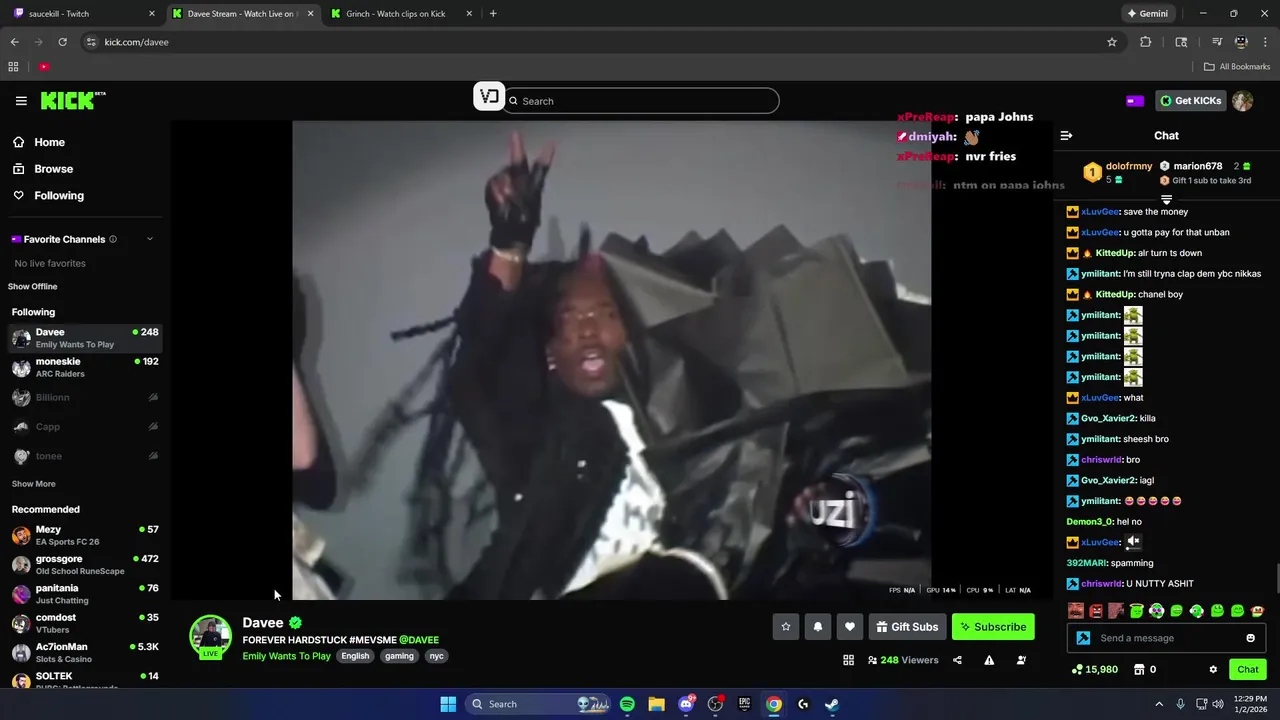Open Following in the sidebar
The height and width of the screenshot is (720, 1280).
coord(59,196)
